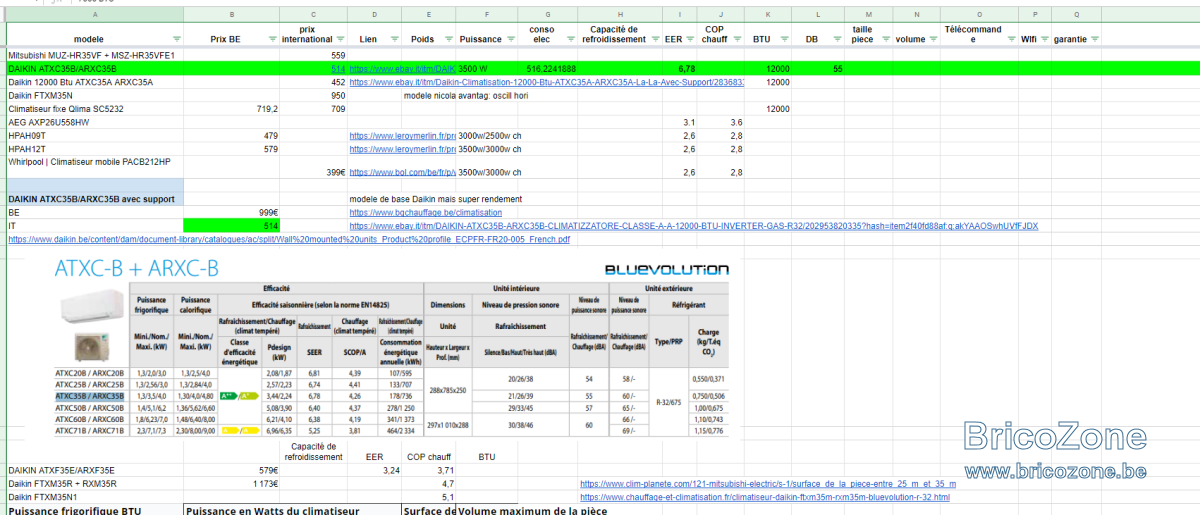1200x515 pixels.
Task: Select the DAIKIN ATXF35E/ARXF35E cell
Action: coord(95,469)
